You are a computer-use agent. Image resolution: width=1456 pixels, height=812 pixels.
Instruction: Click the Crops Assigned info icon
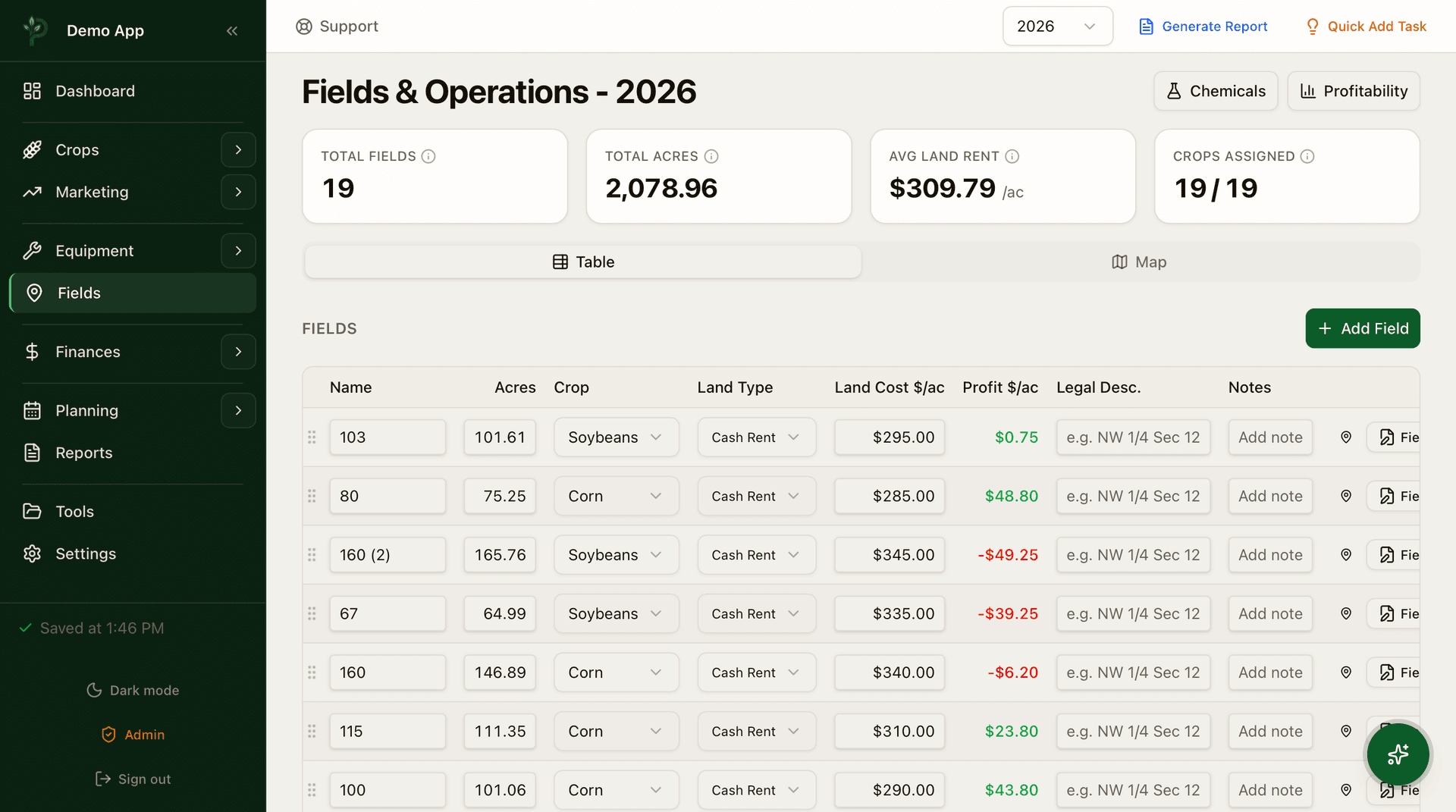[1307, 156]
